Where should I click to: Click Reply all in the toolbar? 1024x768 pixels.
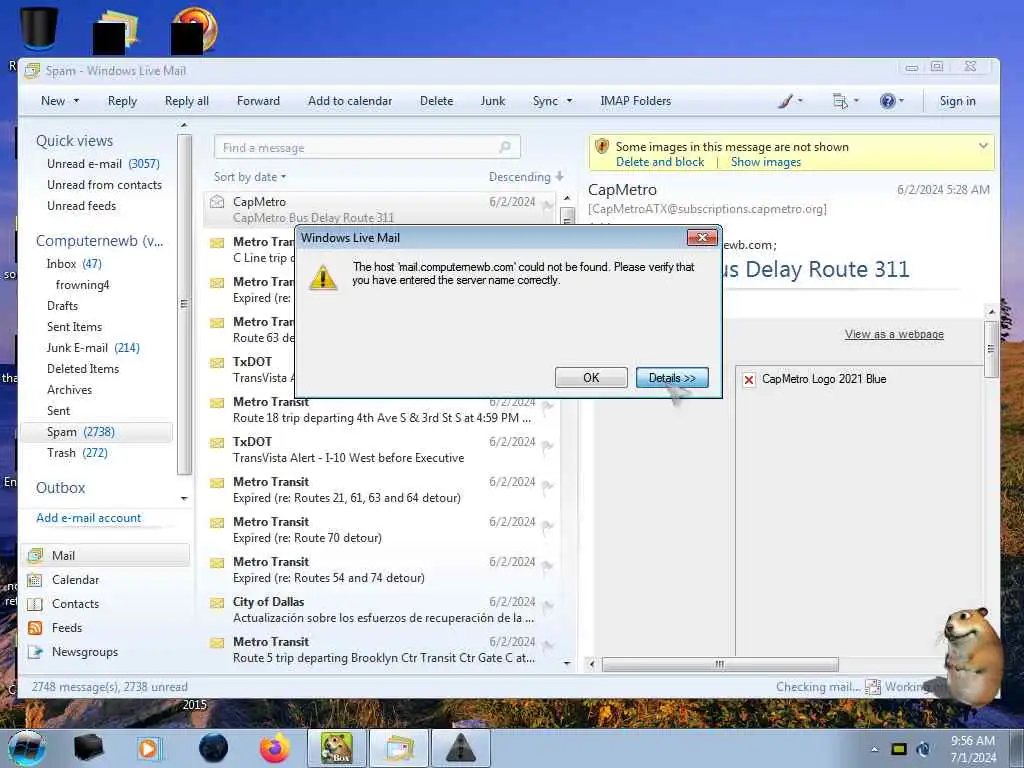click(x=187, y=101)
